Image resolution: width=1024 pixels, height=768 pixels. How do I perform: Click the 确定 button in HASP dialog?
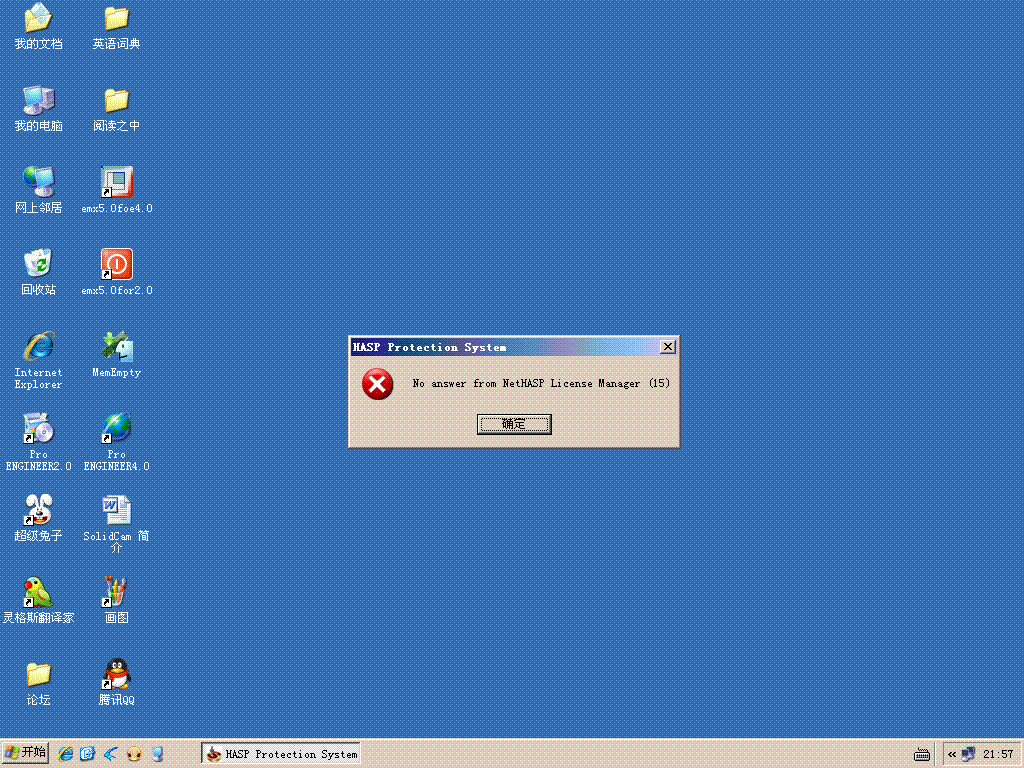(514, 424)
